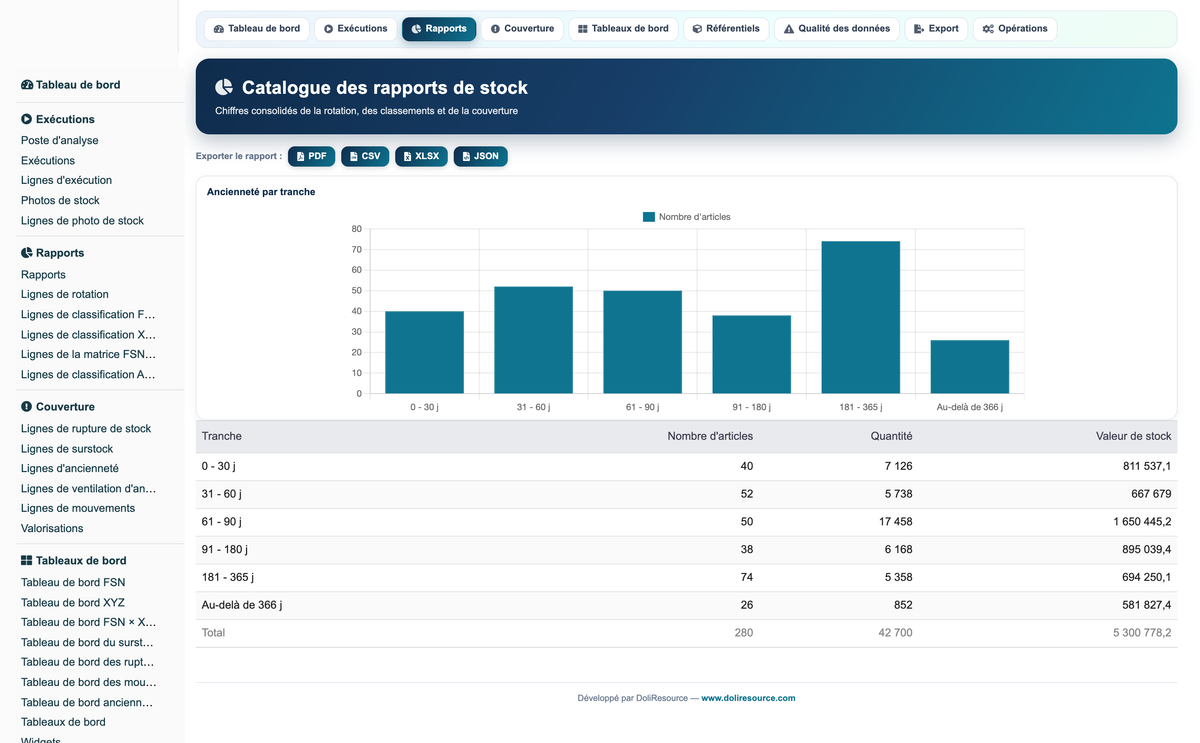Click the Nombre d'articles column header
The height and width of the screenshot is (743, 1200).
(710, 436)
